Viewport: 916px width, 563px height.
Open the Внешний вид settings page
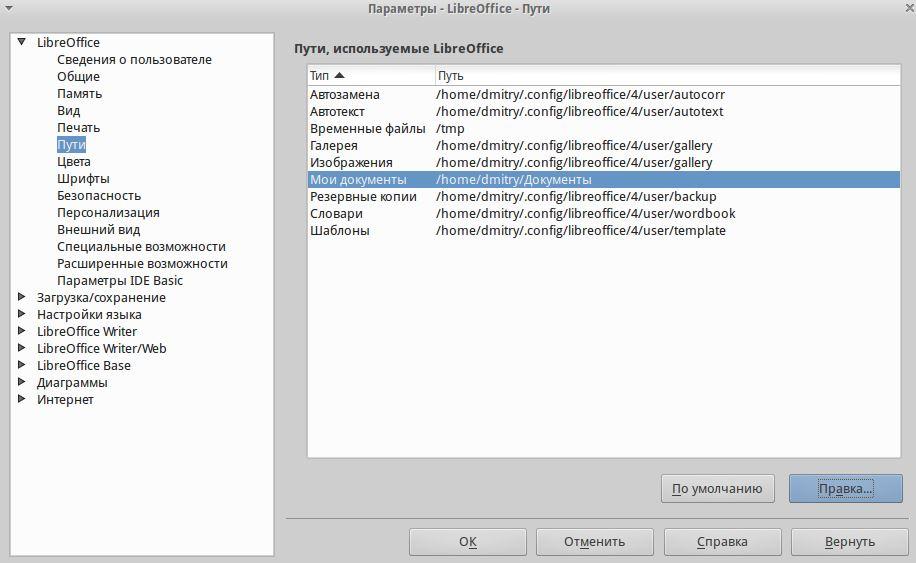pos(98,230)
